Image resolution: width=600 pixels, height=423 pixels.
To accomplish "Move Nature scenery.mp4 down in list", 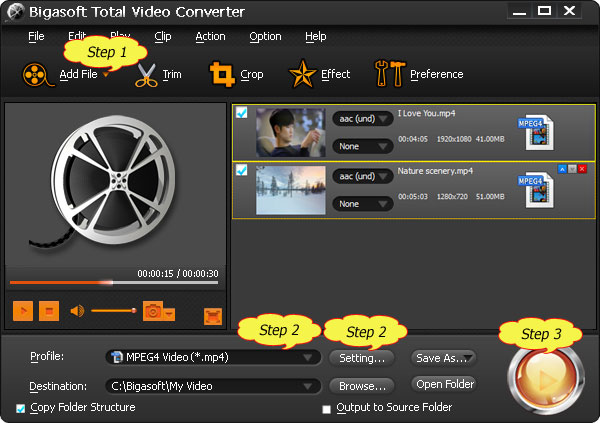I will [572, 169].
